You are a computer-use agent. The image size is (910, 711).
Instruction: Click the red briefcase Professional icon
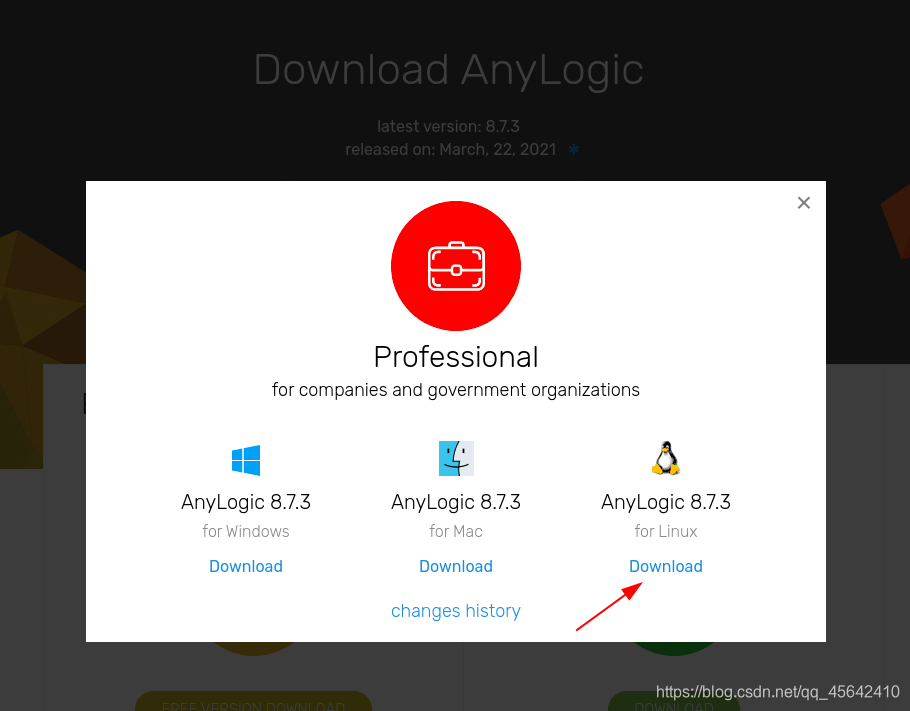456,266
